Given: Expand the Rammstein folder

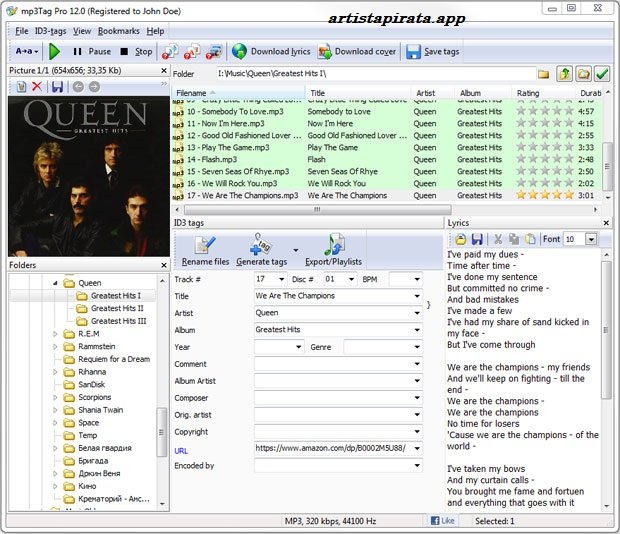Looking at the screenshot, I should 55,347.
